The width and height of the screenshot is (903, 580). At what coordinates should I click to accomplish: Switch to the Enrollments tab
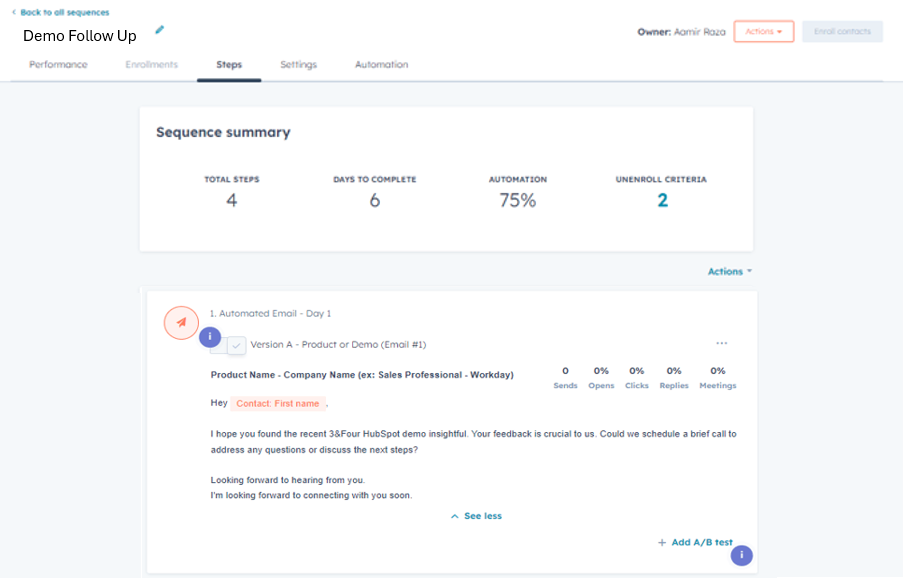tap(151, 65)
